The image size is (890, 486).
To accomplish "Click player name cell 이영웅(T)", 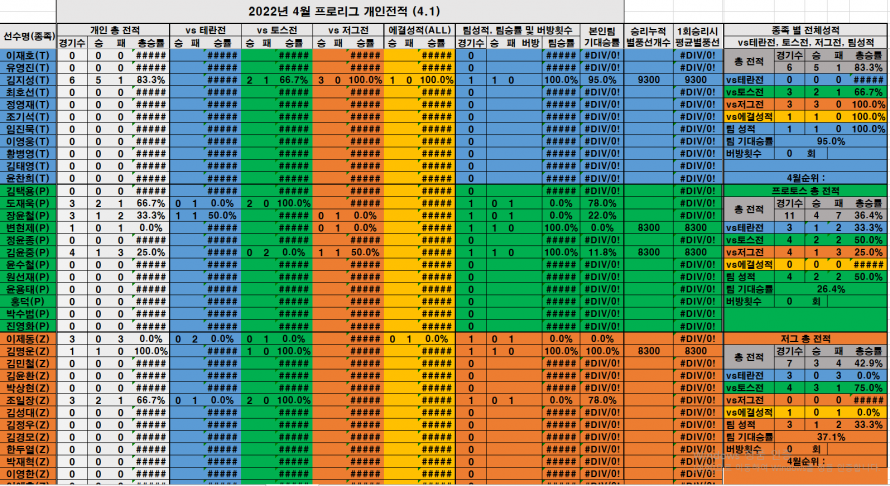I will pyautogui.click(x=28, y=141).
